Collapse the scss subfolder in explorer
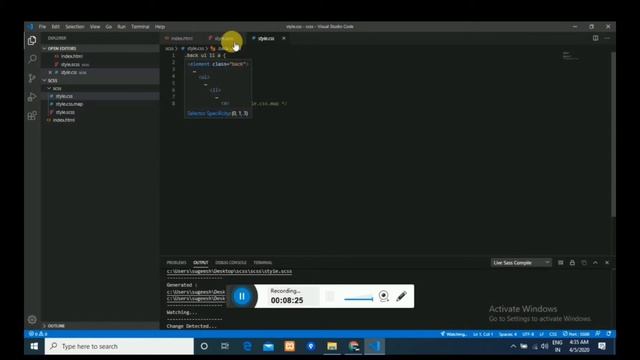This screenshot has height=360, width=640. click(x=100, y=88)
